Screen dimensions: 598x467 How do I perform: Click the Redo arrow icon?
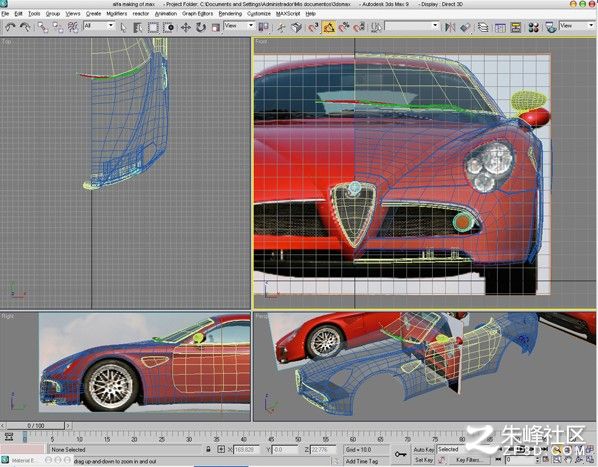26,27
